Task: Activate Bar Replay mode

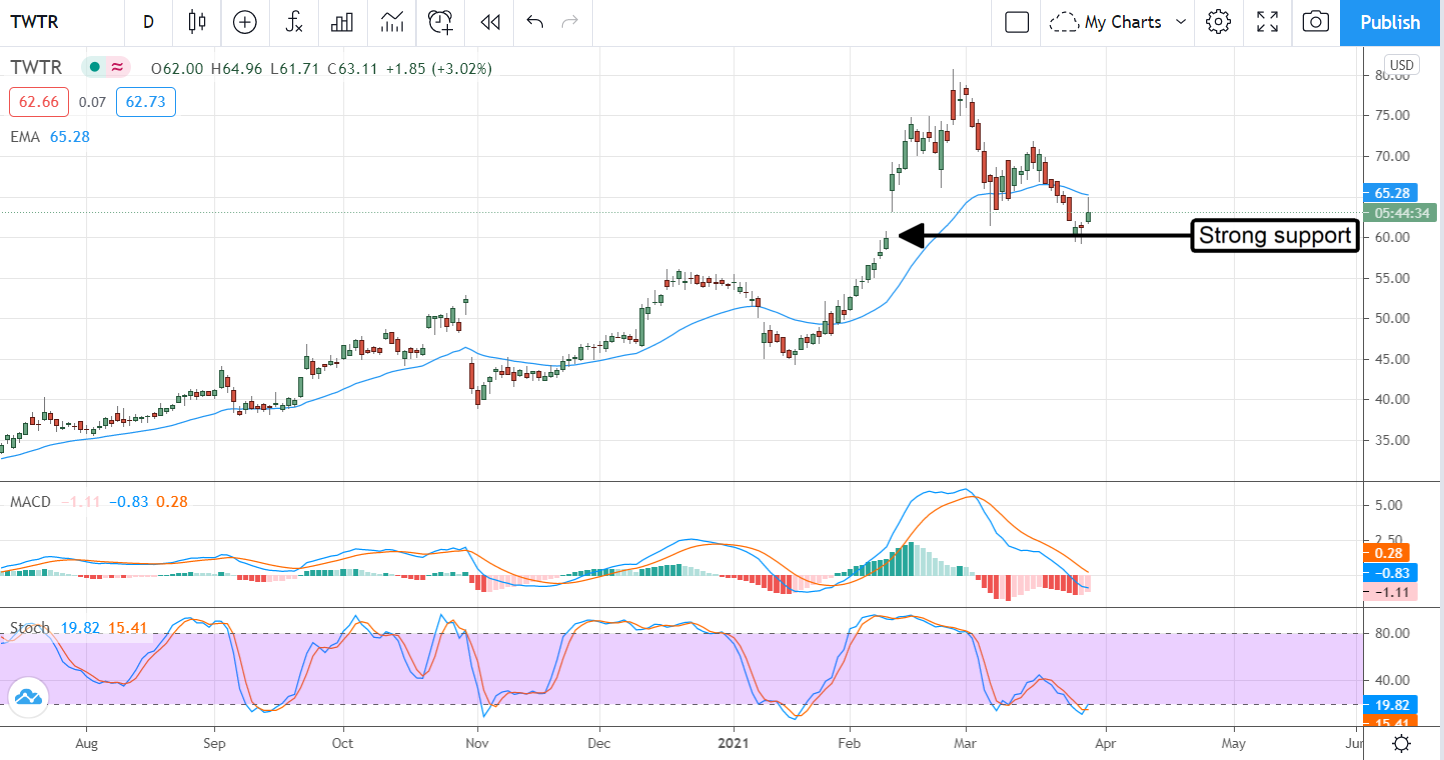Action: click(x=489, y=22)
